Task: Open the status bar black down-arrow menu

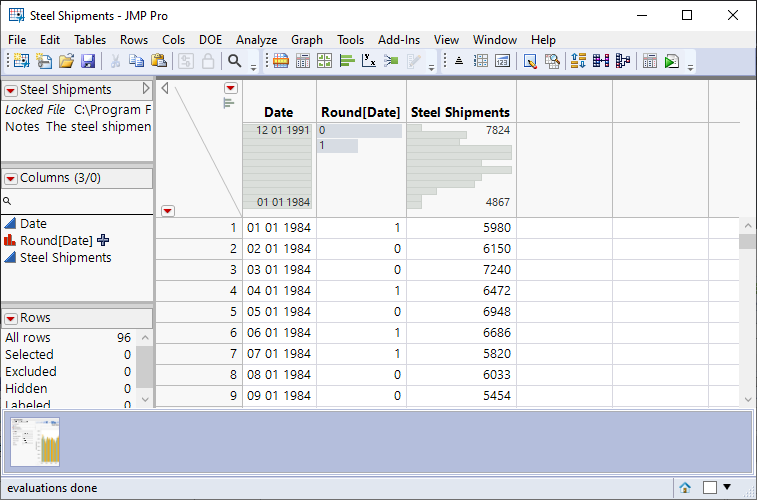Action: (x=727, y=487)
